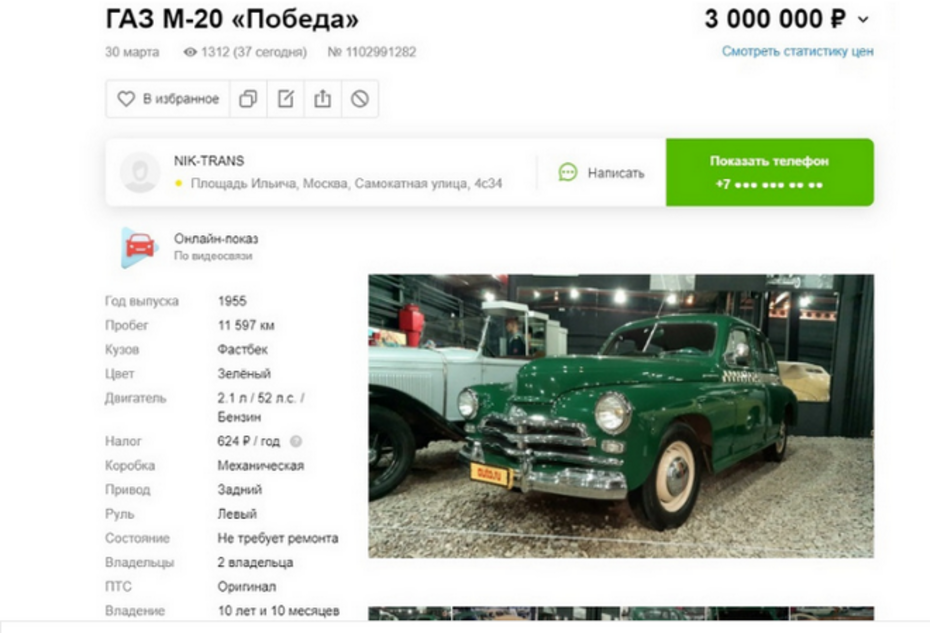
Task: Select the last thumbnail in the photo strip
Action: [832, 614]
